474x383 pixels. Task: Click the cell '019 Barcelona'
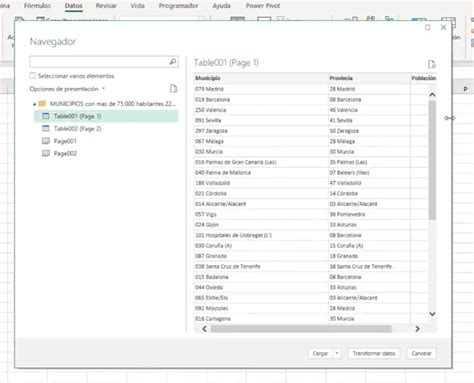point(261,99)
